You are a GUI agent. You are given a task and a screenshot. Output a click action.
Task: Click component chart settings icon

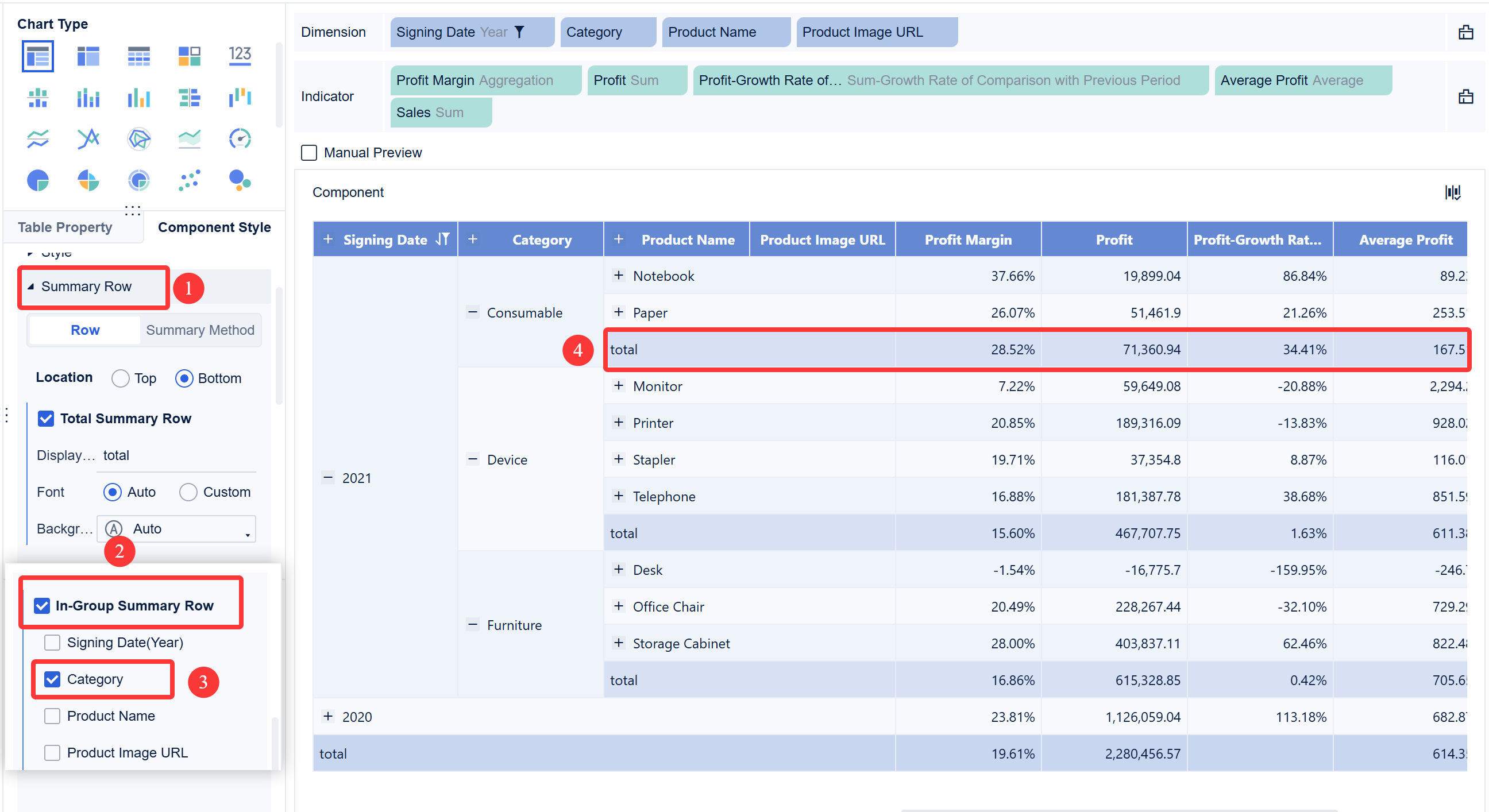point(1453,192)
